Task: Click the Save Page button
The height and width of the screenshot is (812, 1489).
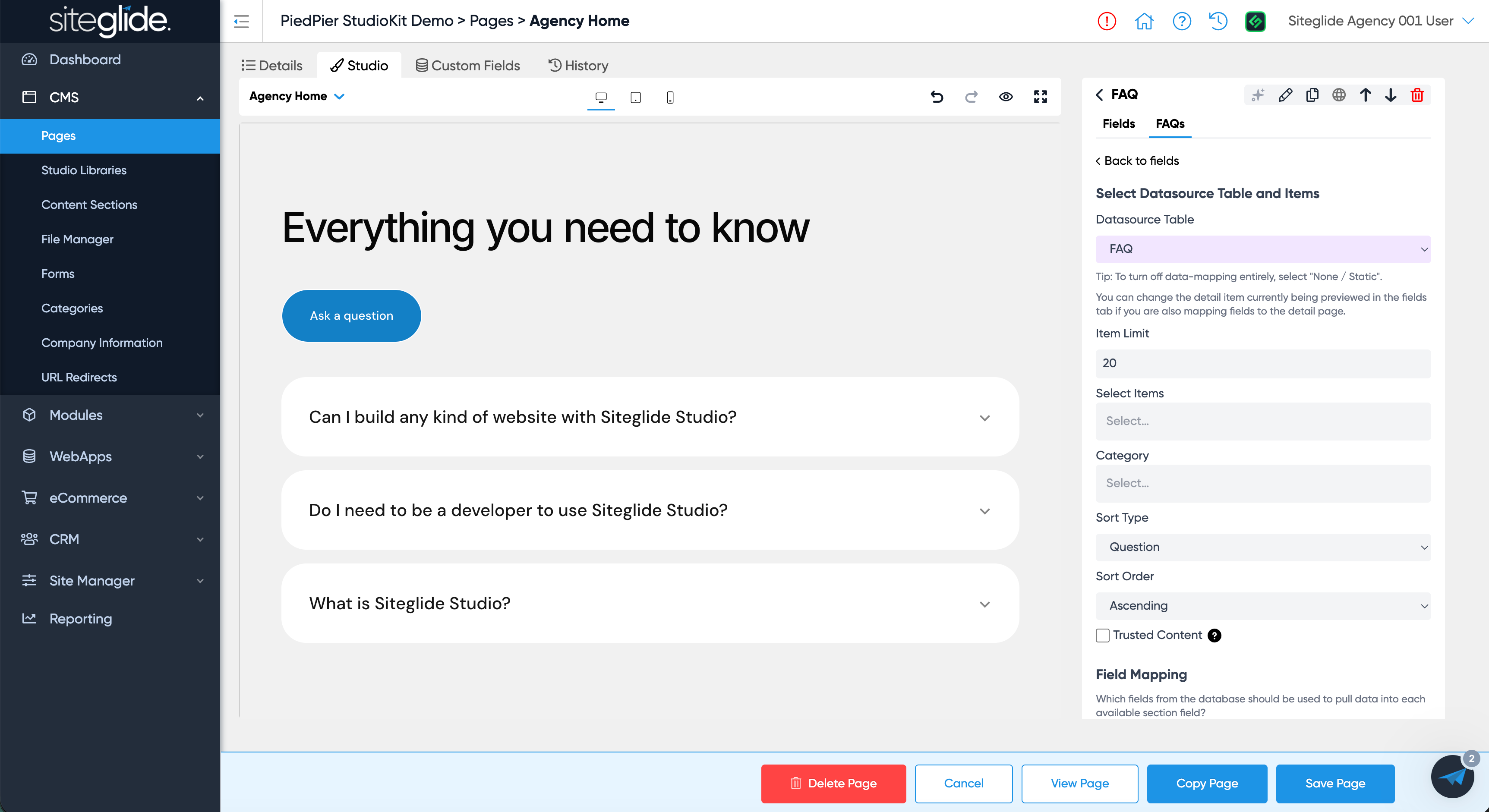Action: click(x=1335, y=784)
